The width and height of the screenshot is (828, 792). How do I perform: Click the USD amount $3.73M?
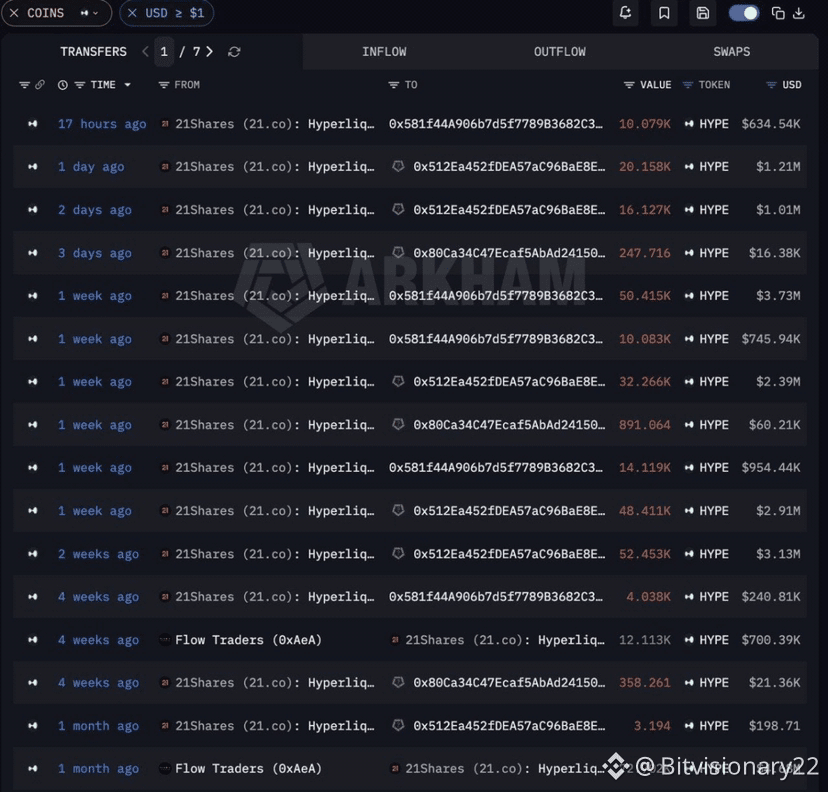click(x=778, y=296)
